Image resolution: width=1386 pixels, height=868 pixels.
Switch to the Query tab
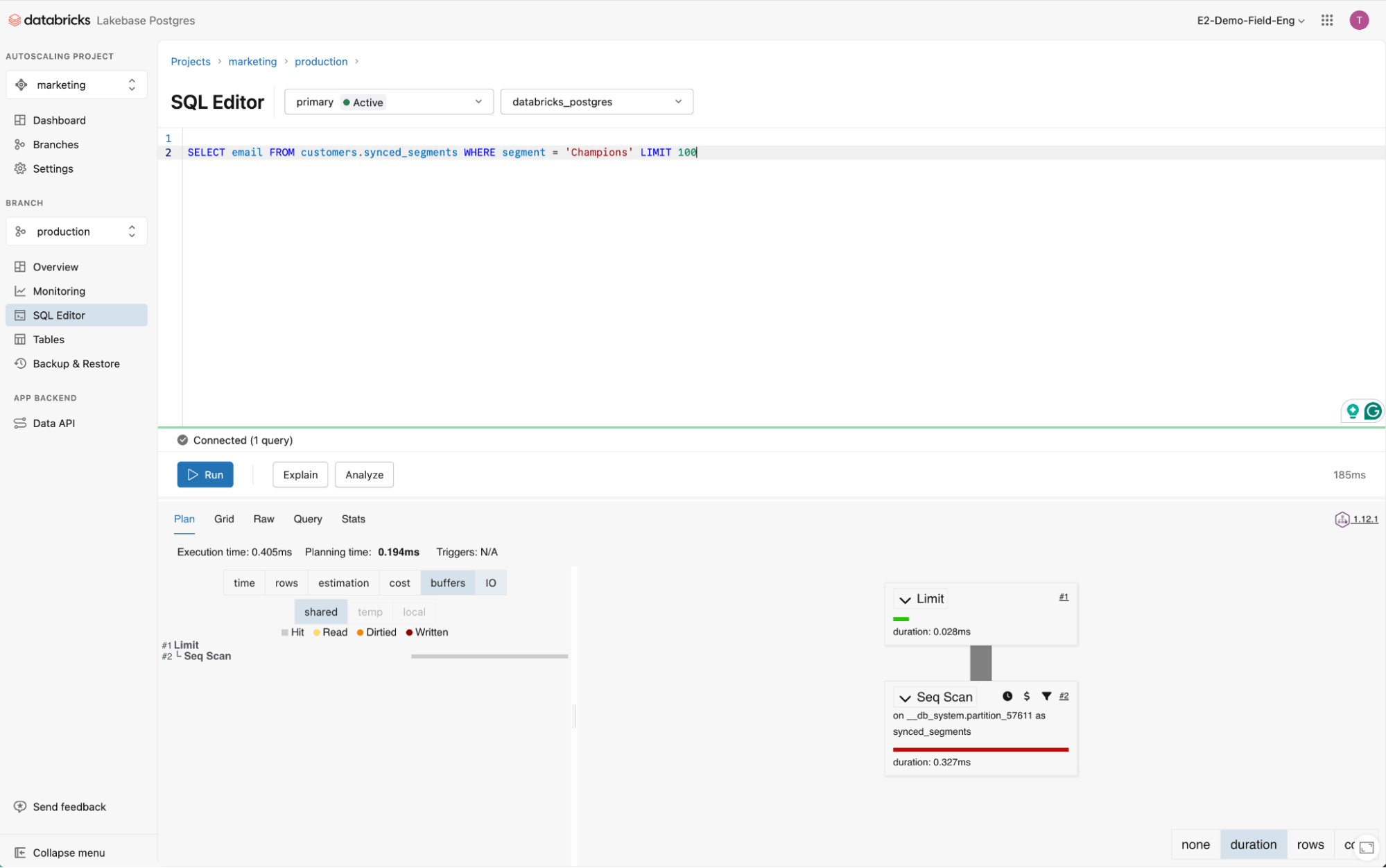308,519
